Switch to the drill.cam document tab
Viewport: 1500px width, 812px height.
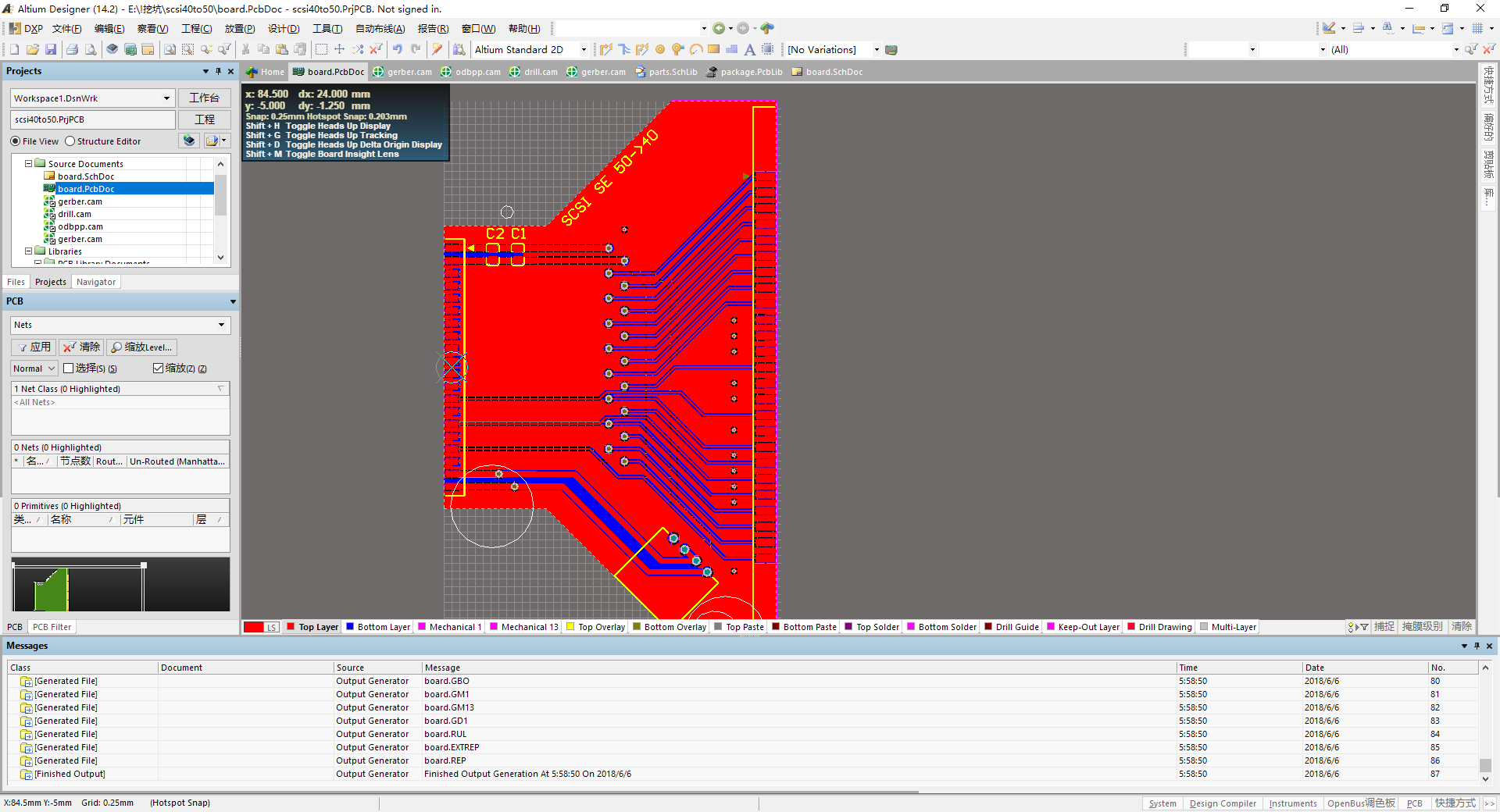pos(534,72)
